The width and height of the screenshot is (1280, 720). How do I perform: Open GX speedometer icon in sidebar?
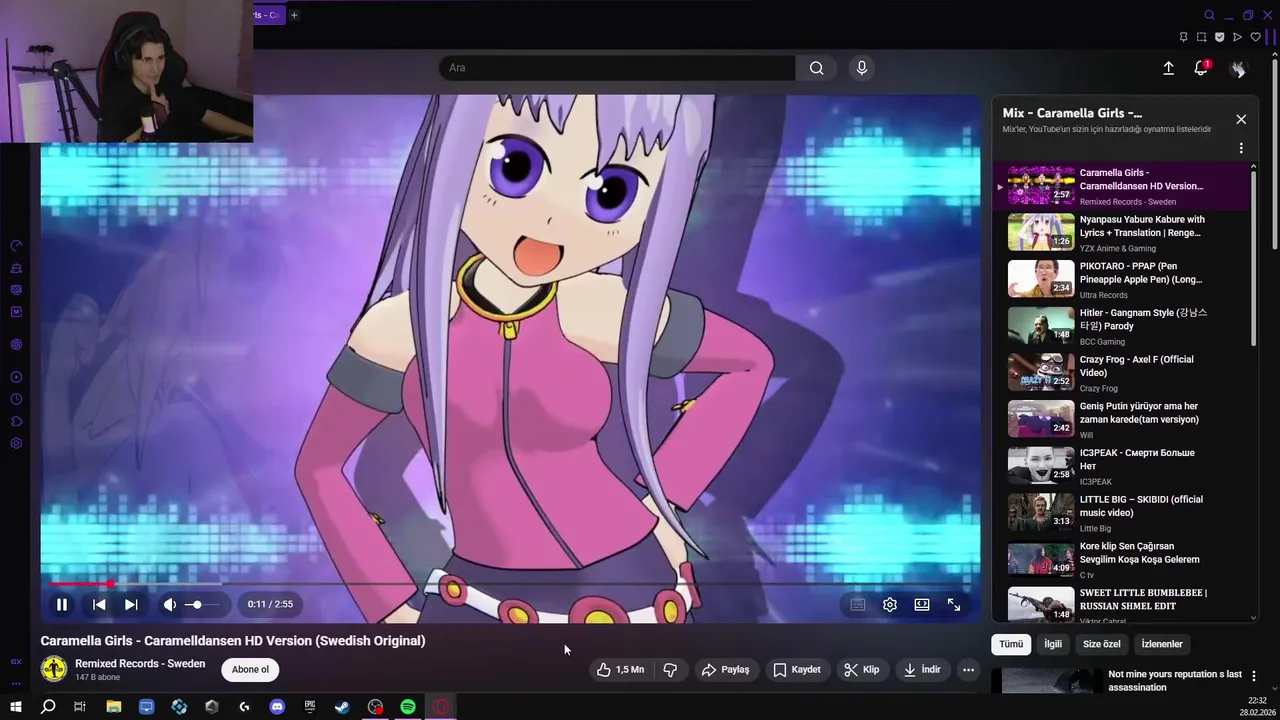pos(16,246)
